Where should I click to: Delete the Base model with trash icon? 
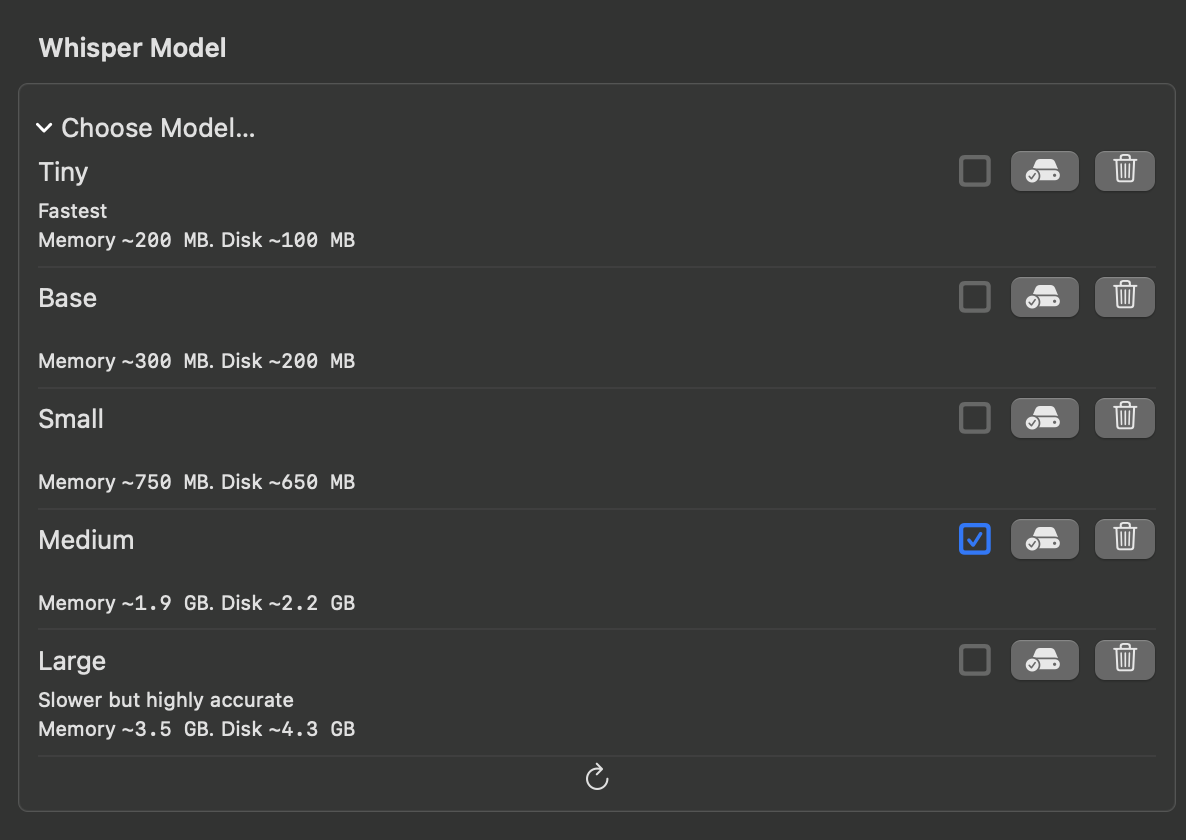coord(1125,297)
